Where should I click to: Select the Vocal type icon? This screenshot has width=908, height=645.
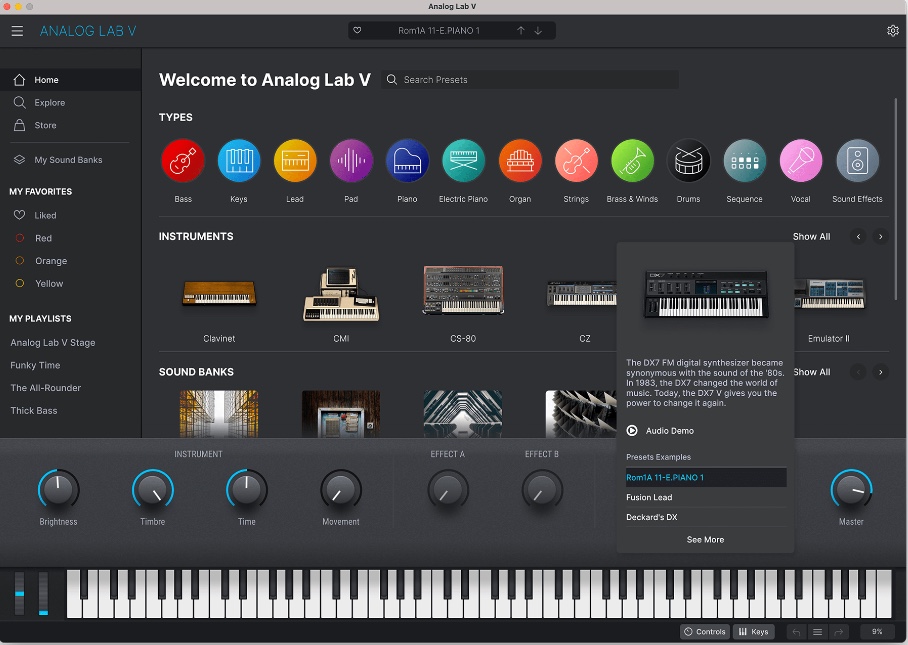(801, 160)
